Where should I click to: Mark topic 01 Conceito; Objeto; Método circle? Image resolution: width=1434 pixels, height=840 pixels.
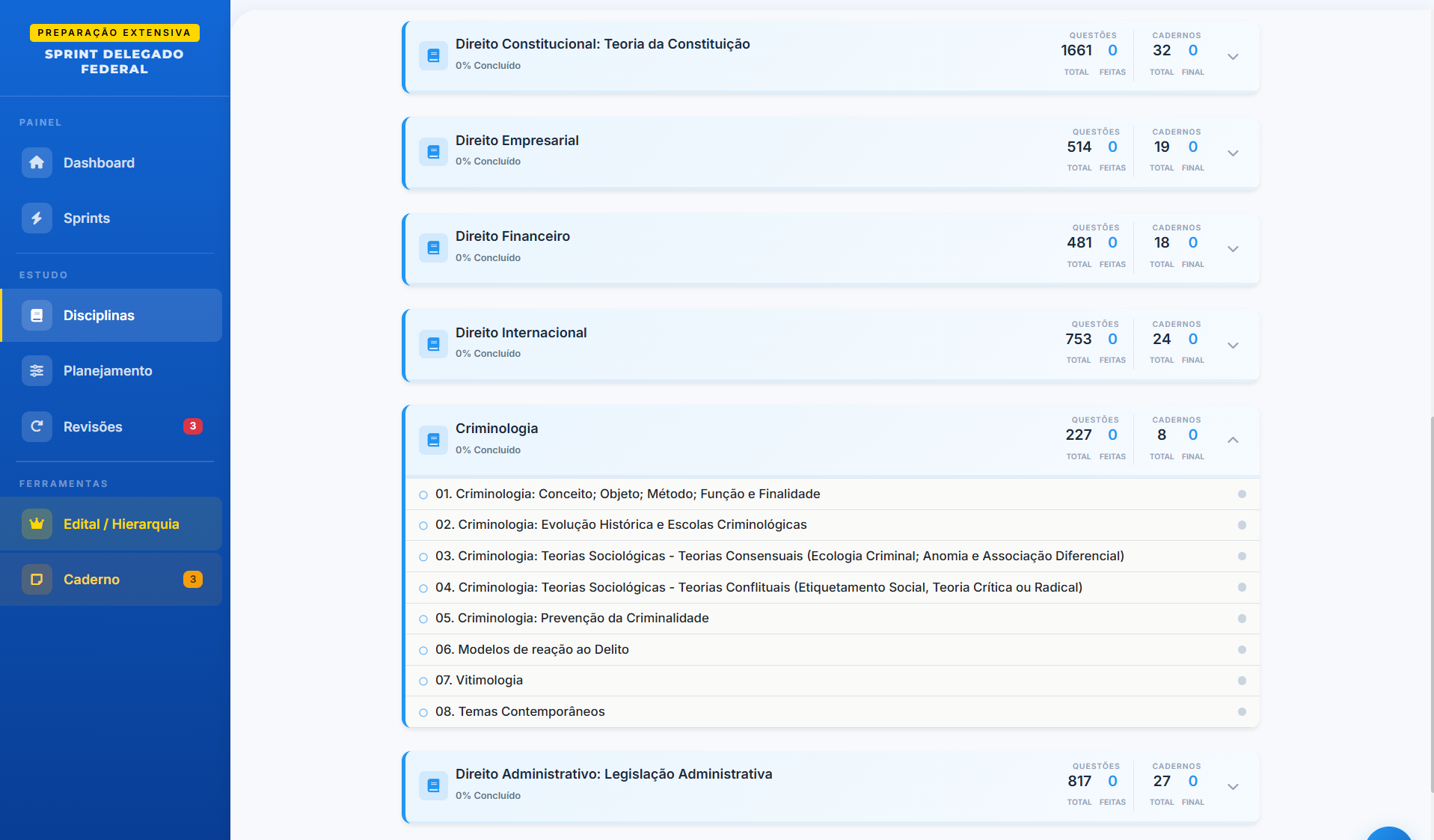423,494
